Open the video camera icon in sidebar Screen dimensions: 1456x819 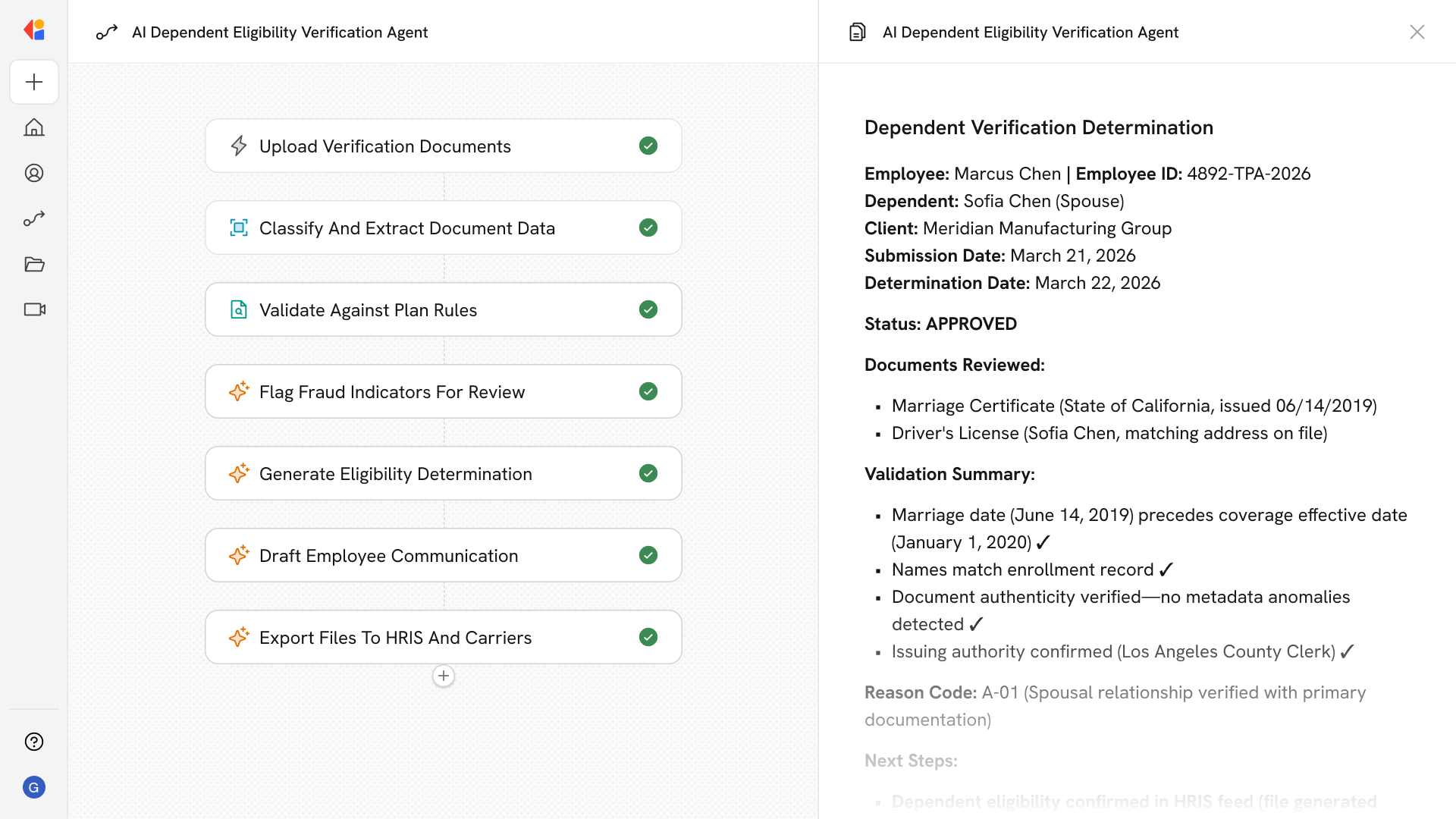click(34, 309)
